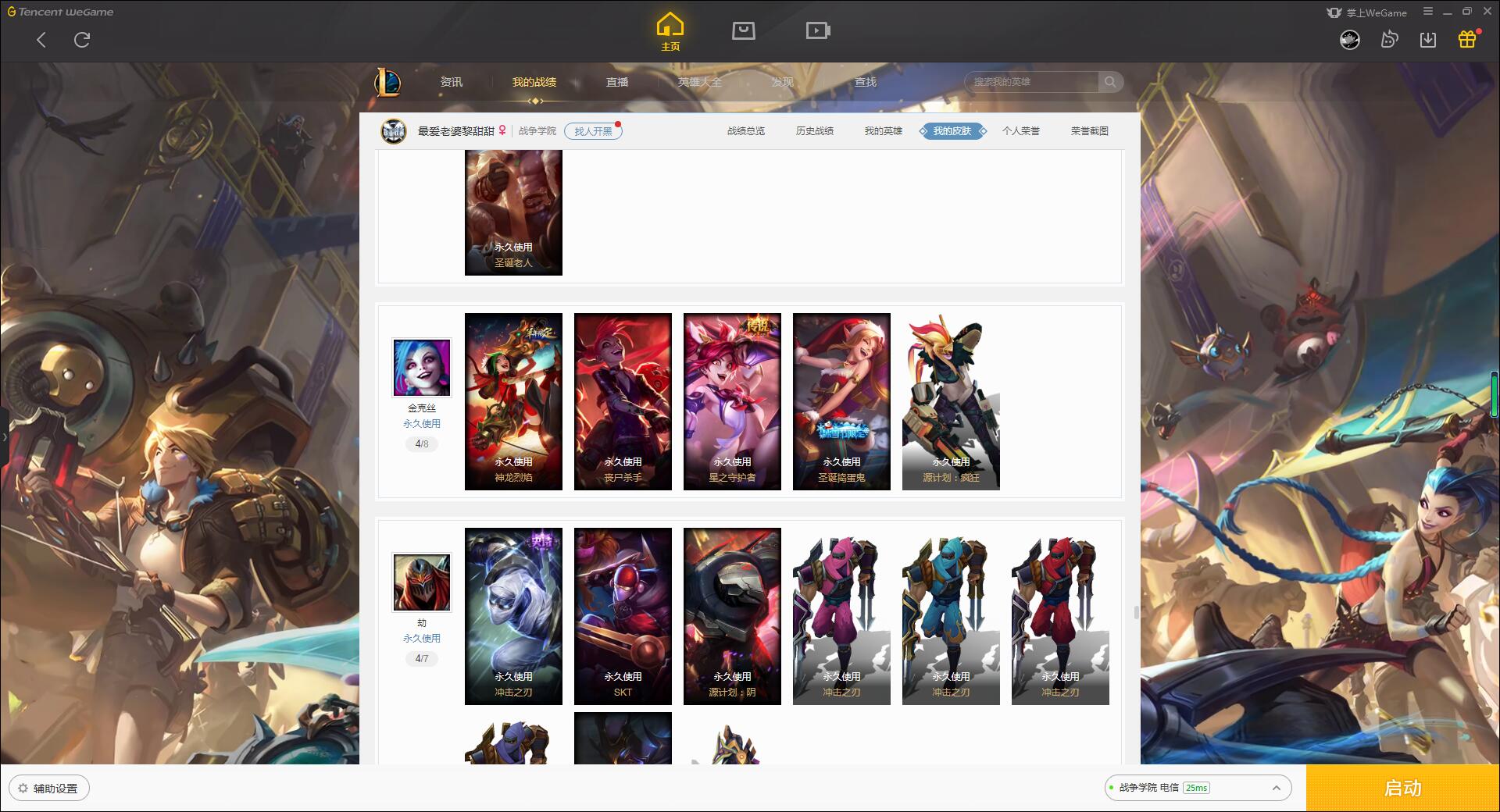This screenshot has width=1500, height=812.
Task: Go back with the left arrow
Action: click(x=41, y=40)
